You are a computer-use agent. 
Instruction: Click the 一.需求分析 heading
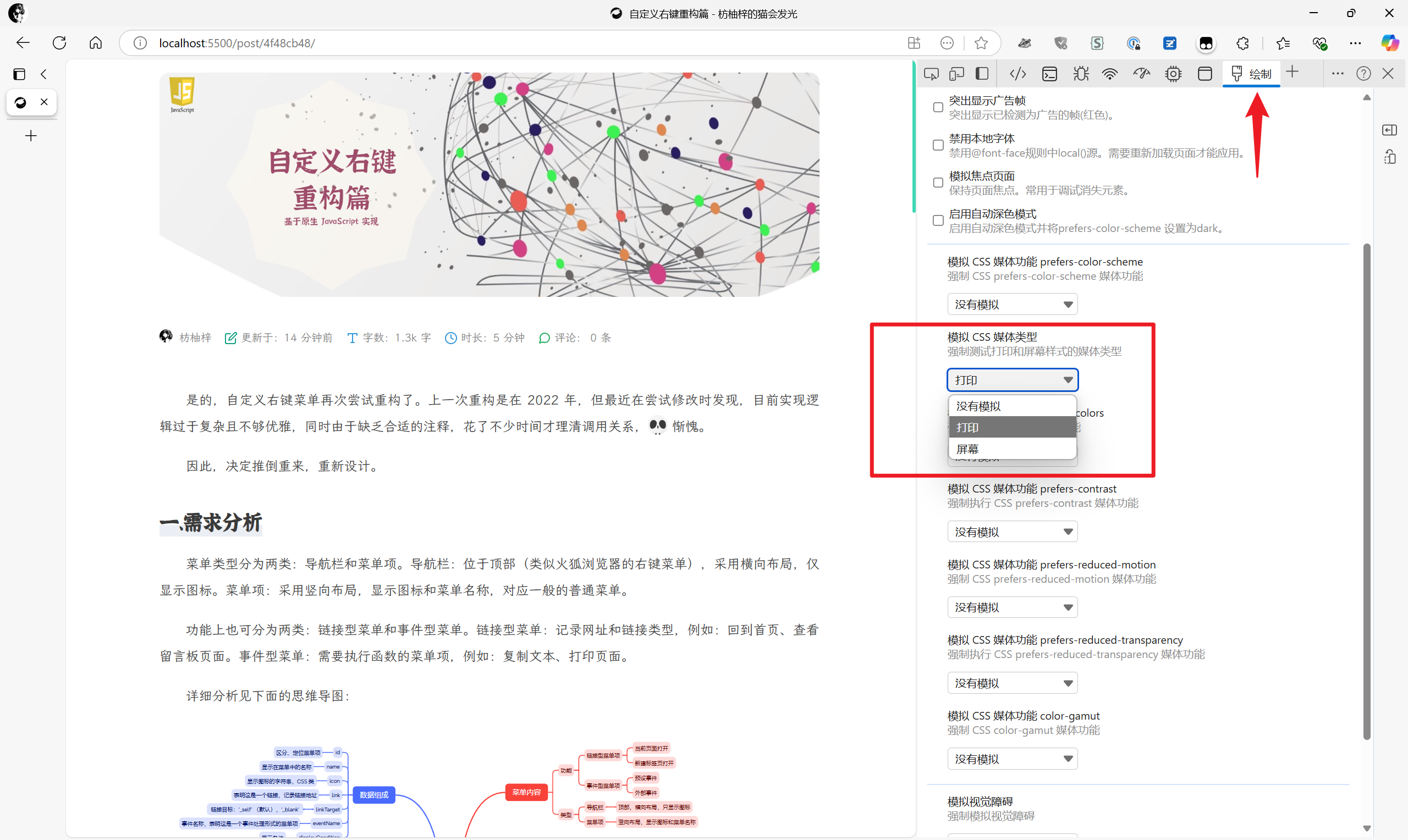(x=211, y=522)
